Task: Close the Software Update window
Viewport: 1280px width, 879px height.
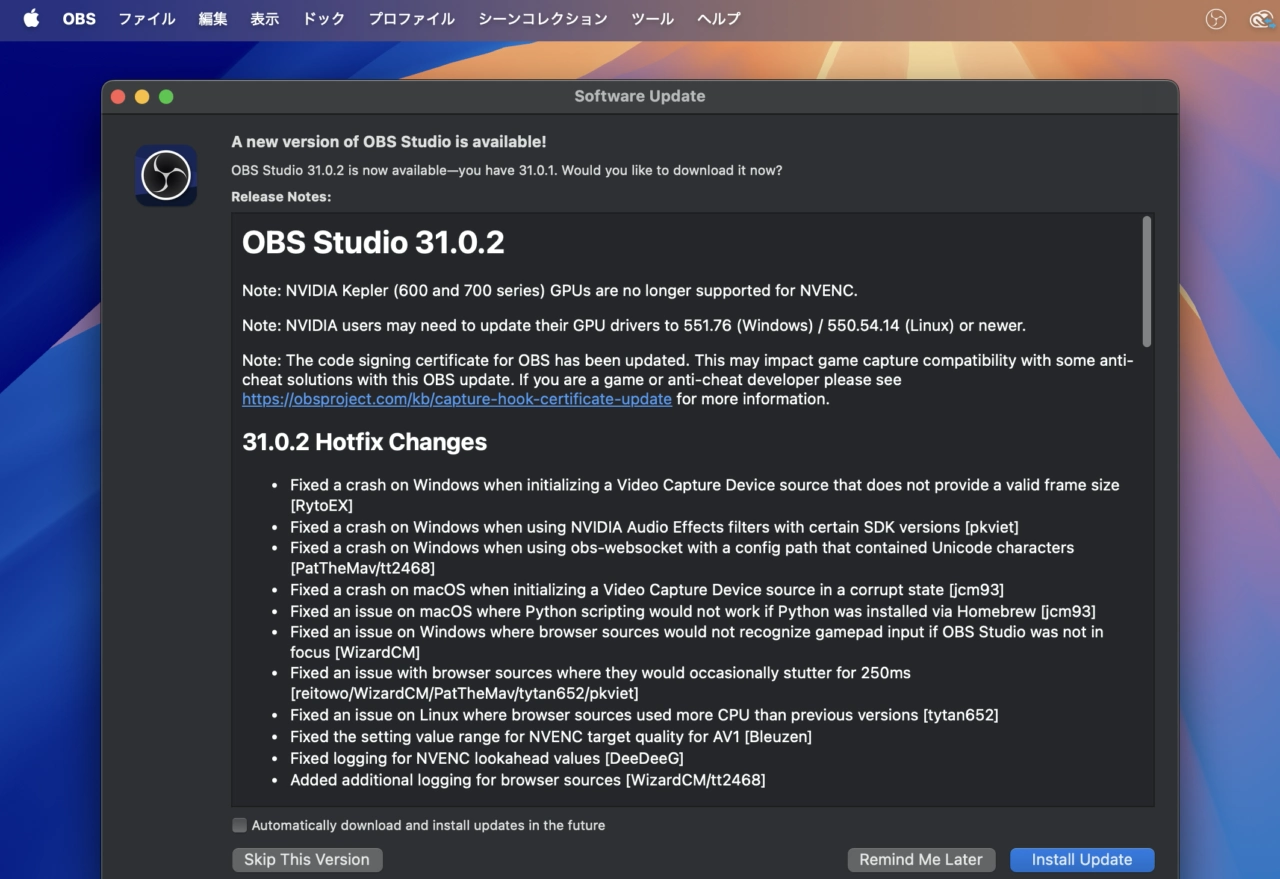Action: pyautogui.click(x=118, y=97)
